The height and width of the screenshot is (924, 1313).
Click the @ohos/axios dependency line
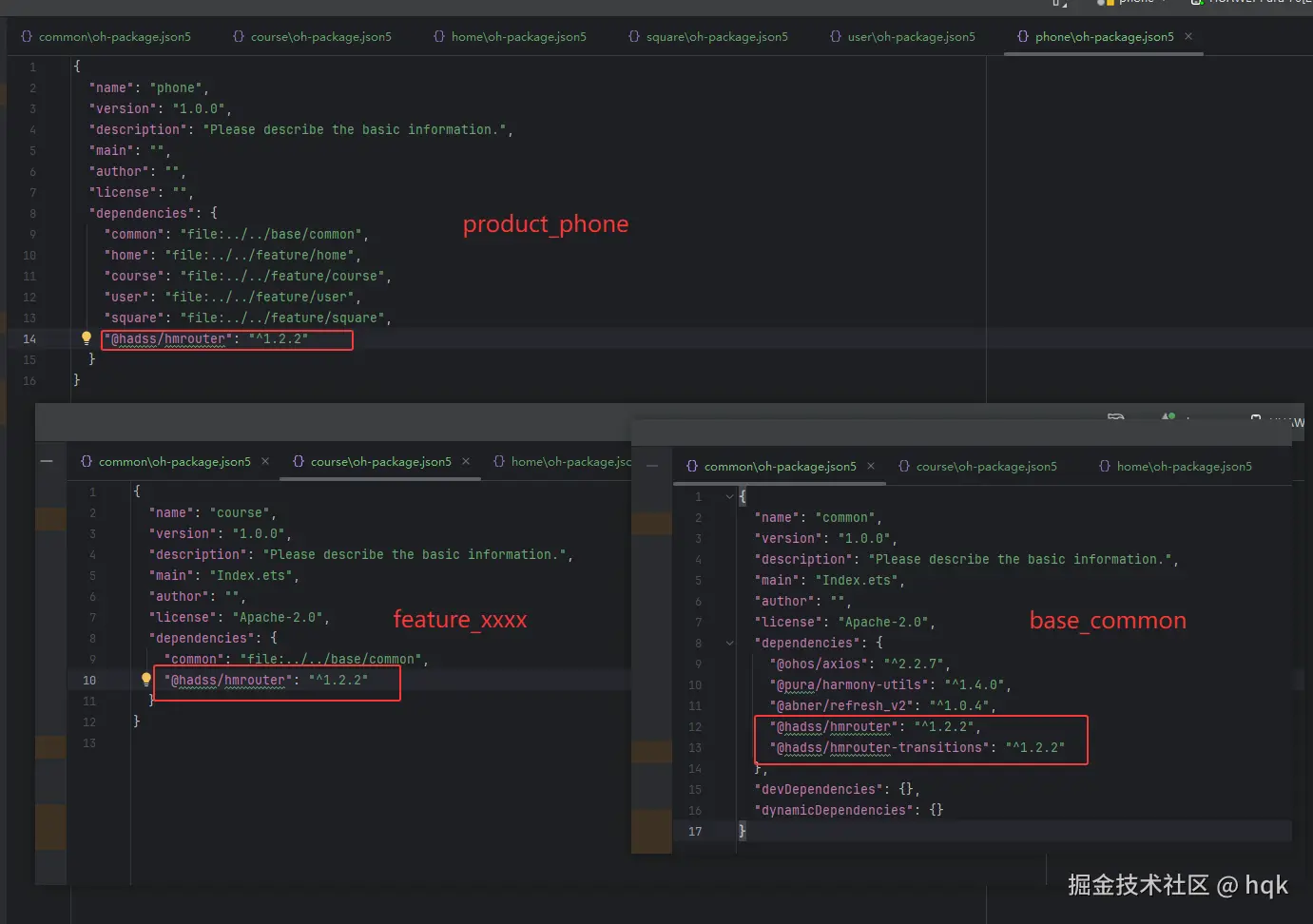(821, 664)
